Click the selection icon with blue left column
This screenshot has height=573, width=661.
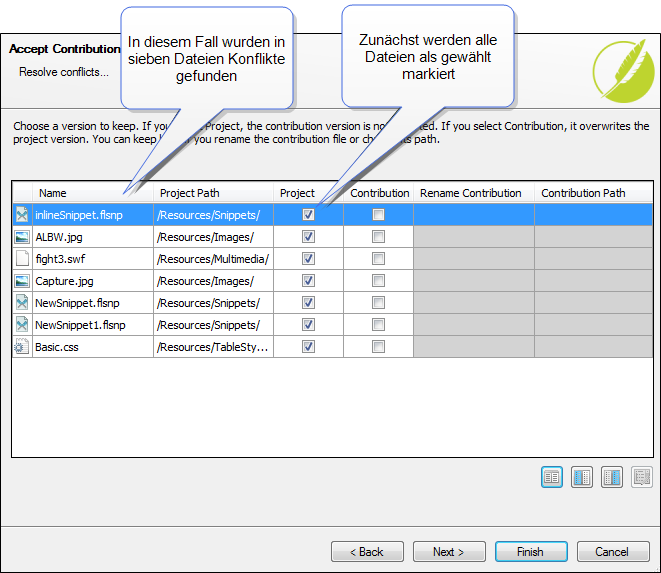click(x=581, y=477)
